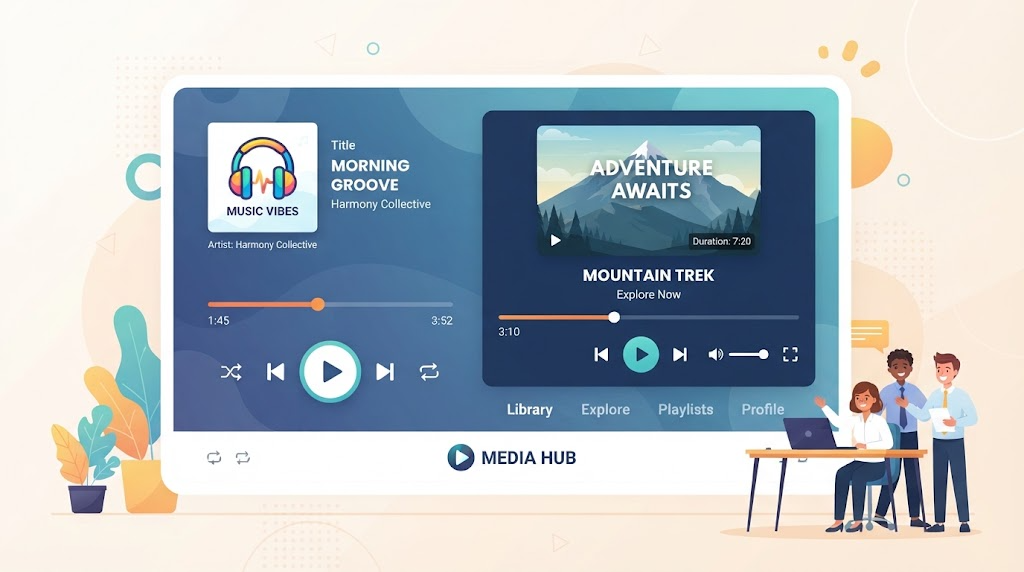Mute audio with the speaker icon

tap(716, 355)
